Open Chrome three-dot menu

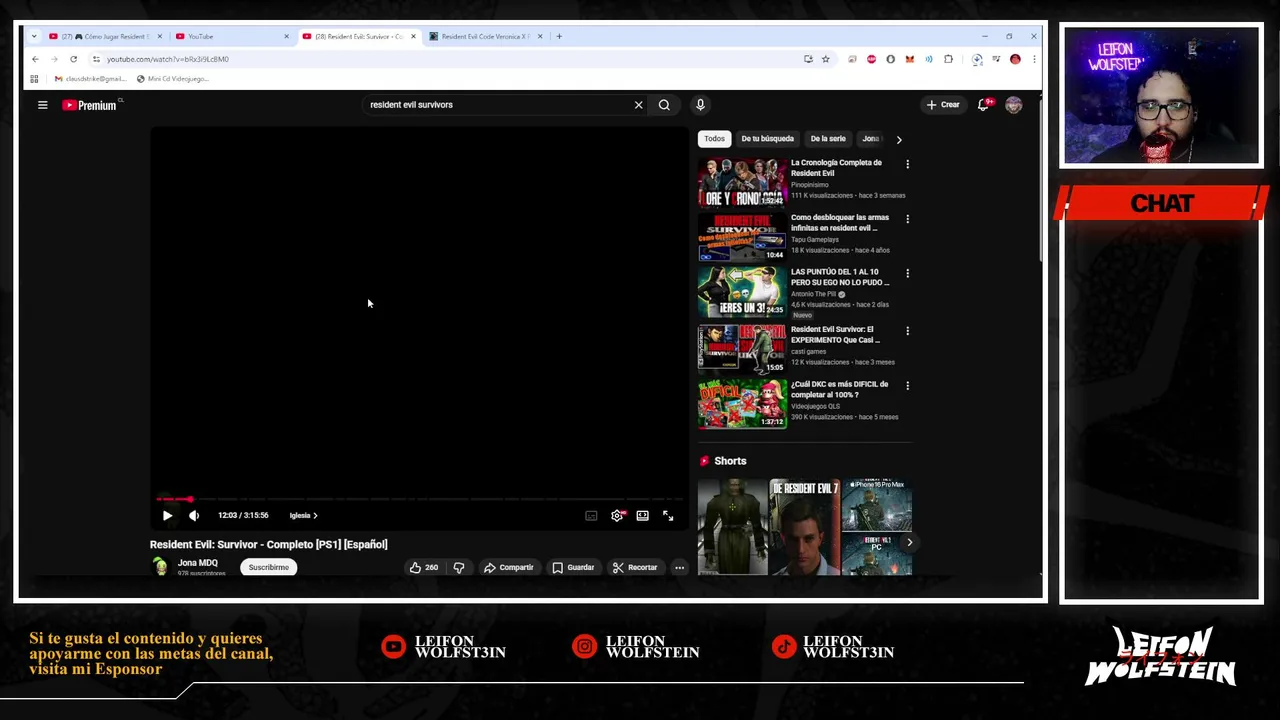point(1034,59)
